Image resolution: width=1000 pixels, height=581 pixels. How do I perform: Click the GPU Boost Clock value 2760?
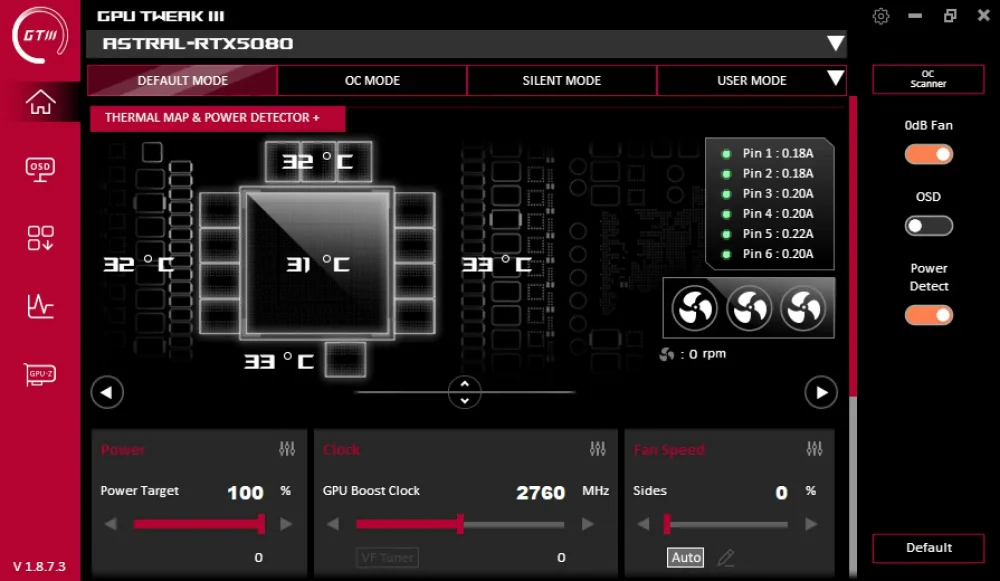coord(540,492)
